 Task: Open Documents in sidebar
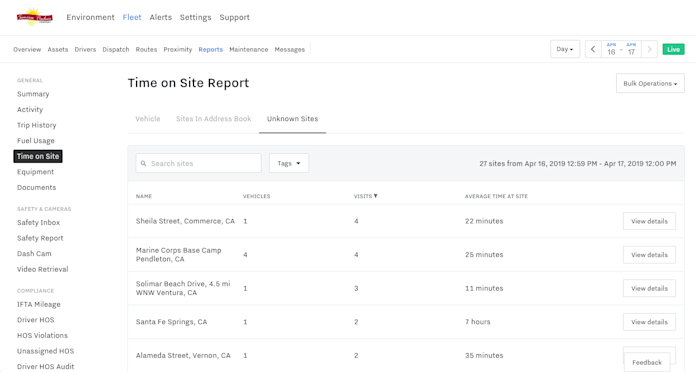[36, 187]
